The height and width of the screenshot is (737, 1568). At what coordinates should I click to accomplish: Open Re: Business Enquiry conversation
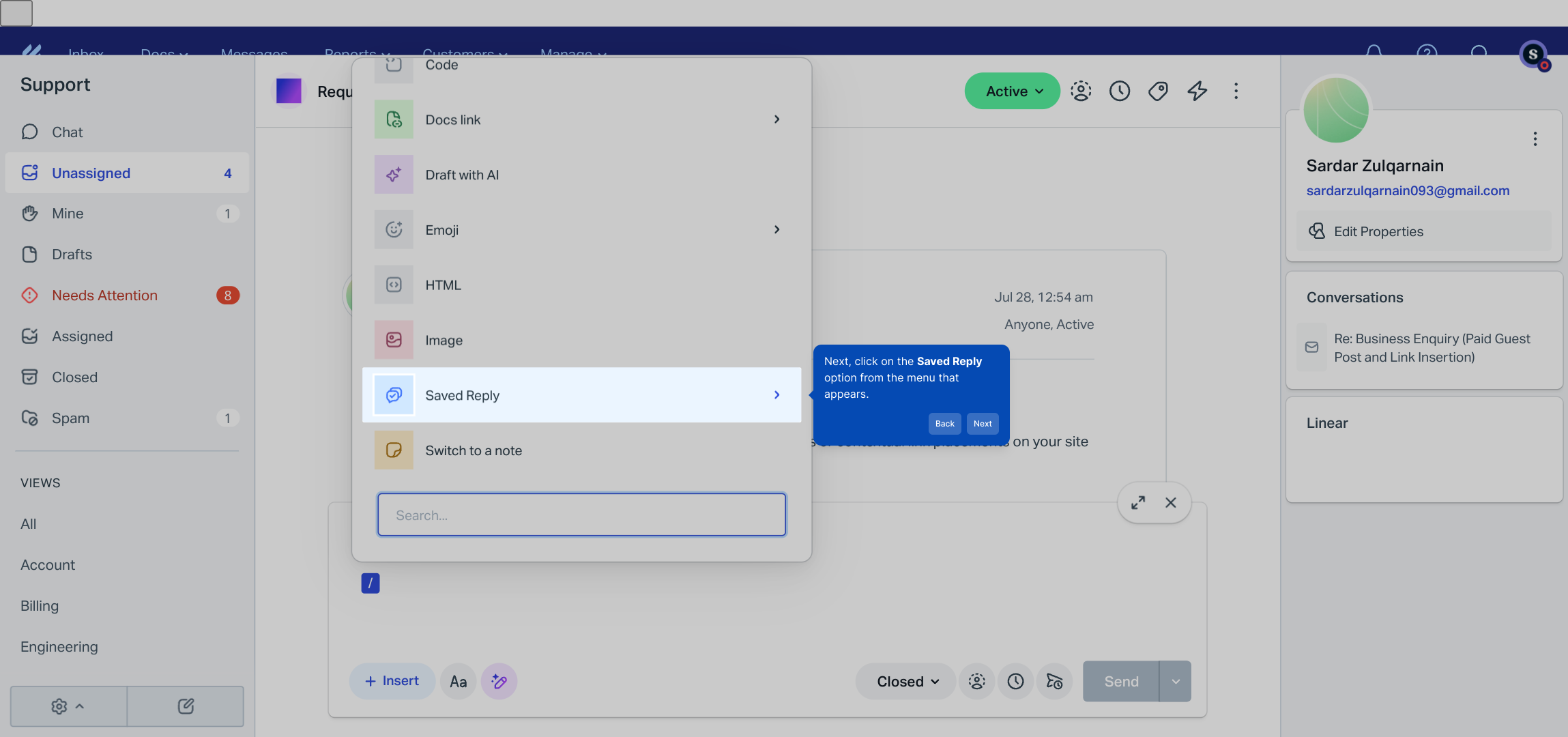(x=1424, y=347)
